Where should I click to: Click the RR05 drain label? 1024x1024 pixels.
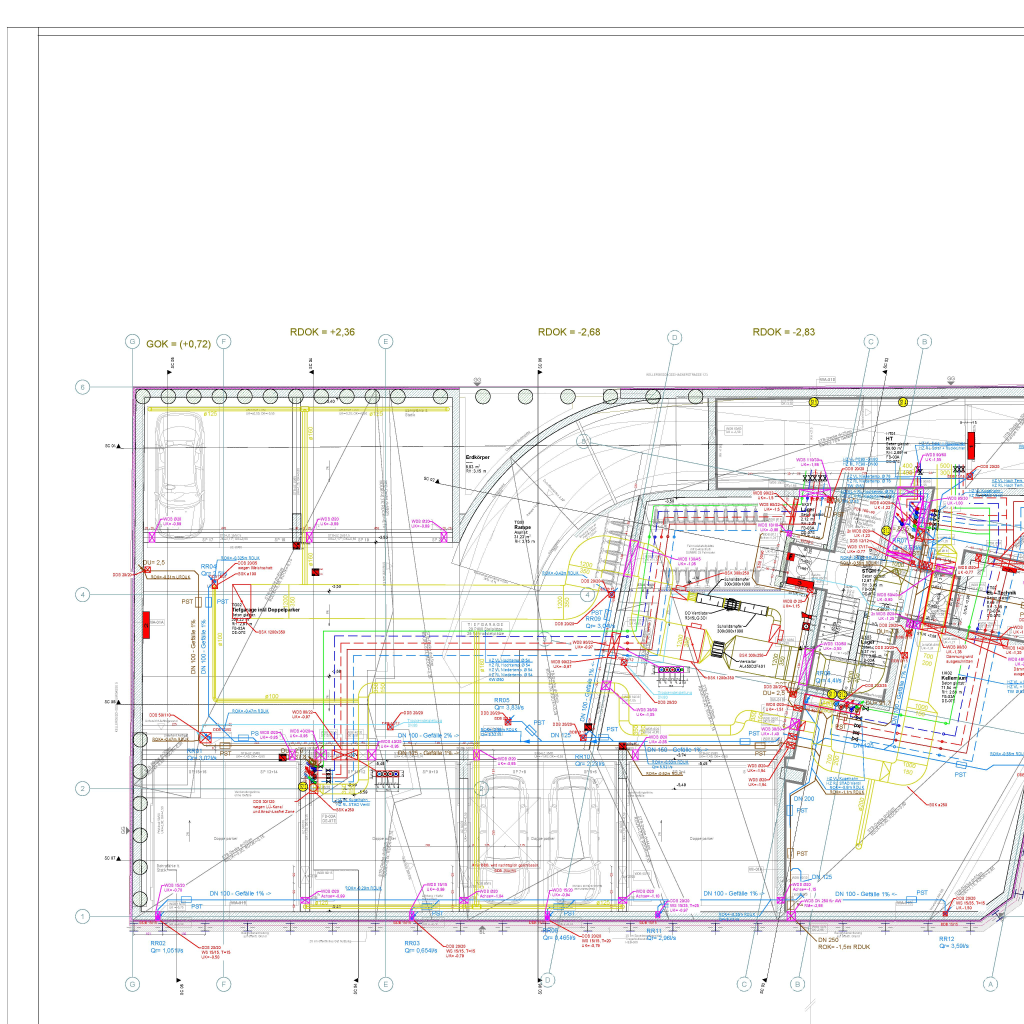tap(501, 700)
